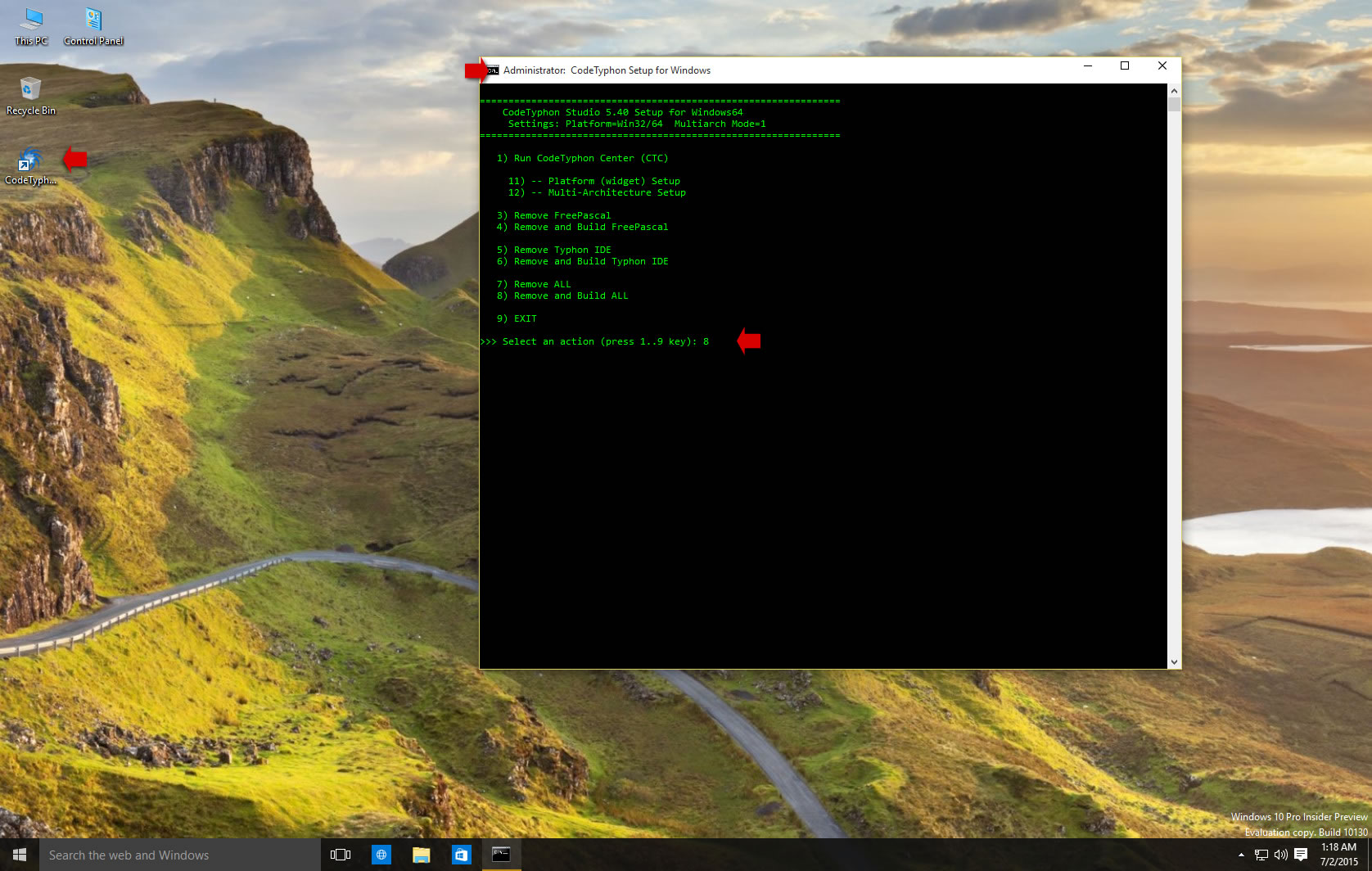1372x871 pixels.
Task: Click the '9) EXIT' line
Action: (517, 318)
